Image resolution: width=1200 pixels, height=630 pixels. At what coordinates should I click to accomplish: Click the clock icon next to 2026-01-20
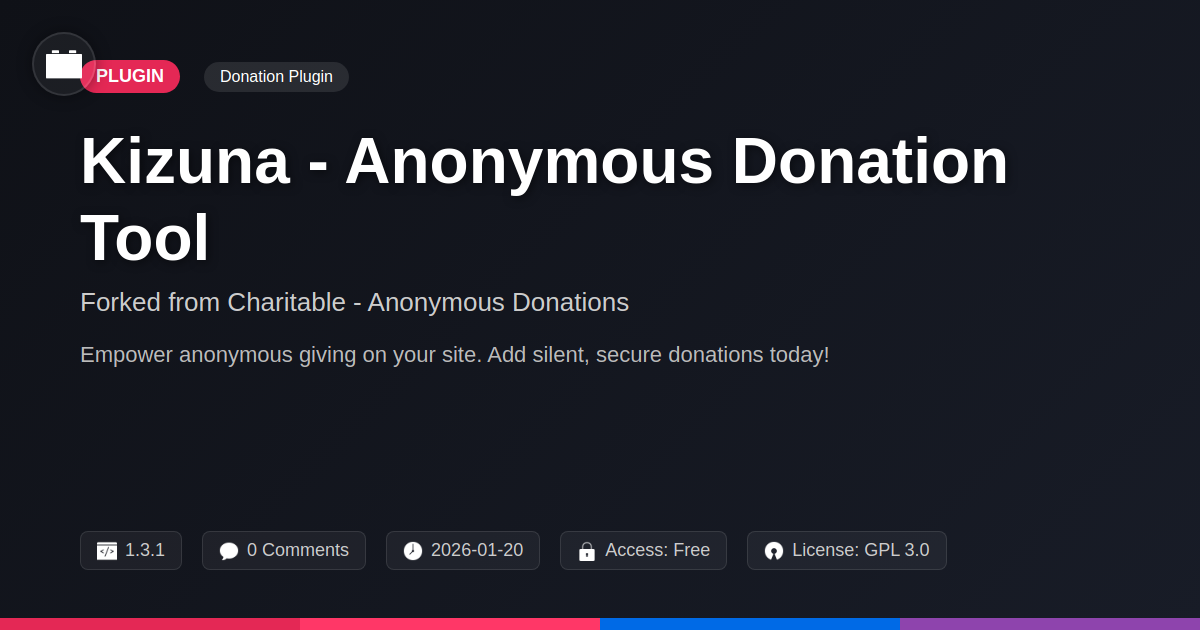413,551
